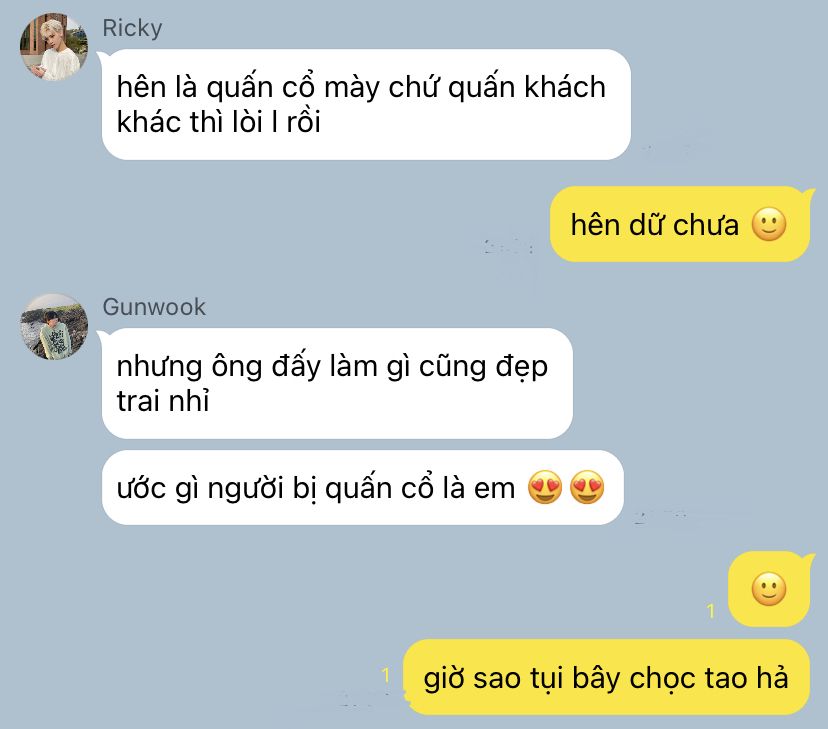Open Ricky's profile picture
This screenshot has width=828, height=729.
pyautogui.click(x=54, y=47)
